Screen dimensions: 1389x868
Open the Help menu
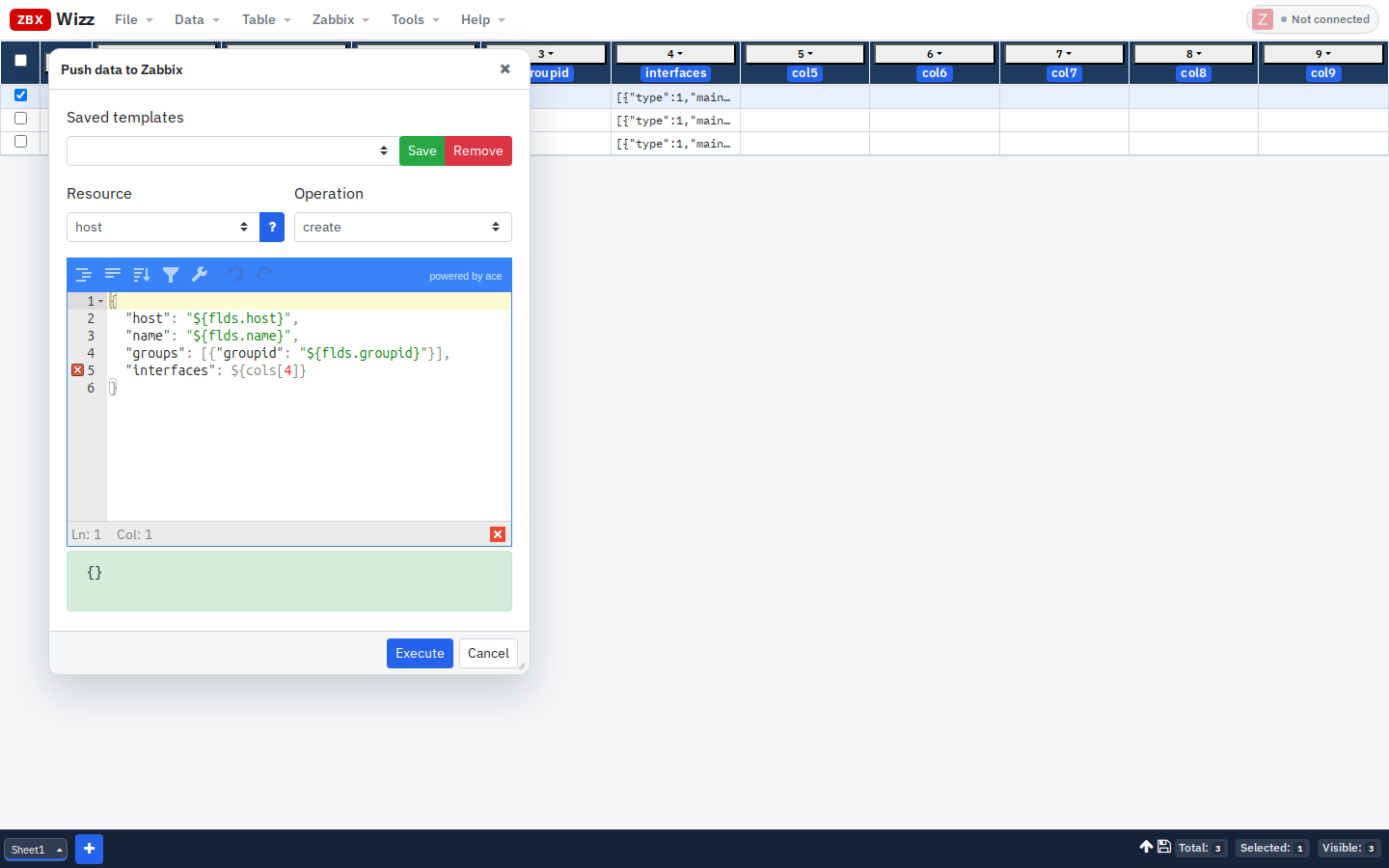pyautogui.click(x=483, y=19)
